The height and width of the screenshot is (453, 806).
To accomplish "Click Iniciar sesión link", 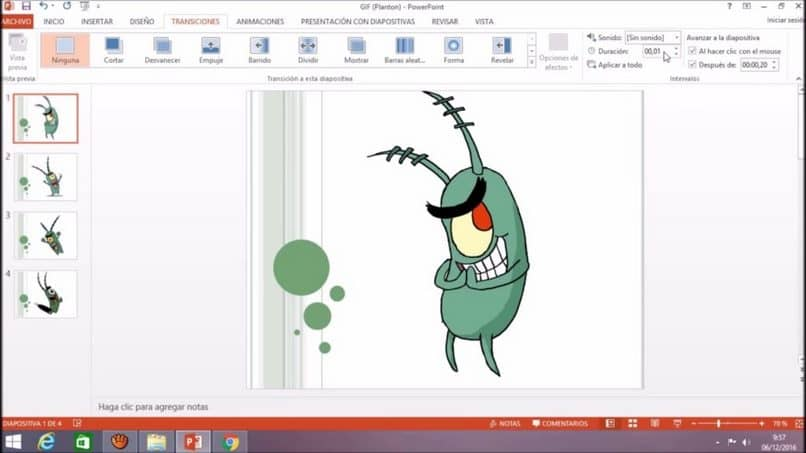I will [786, 20].
